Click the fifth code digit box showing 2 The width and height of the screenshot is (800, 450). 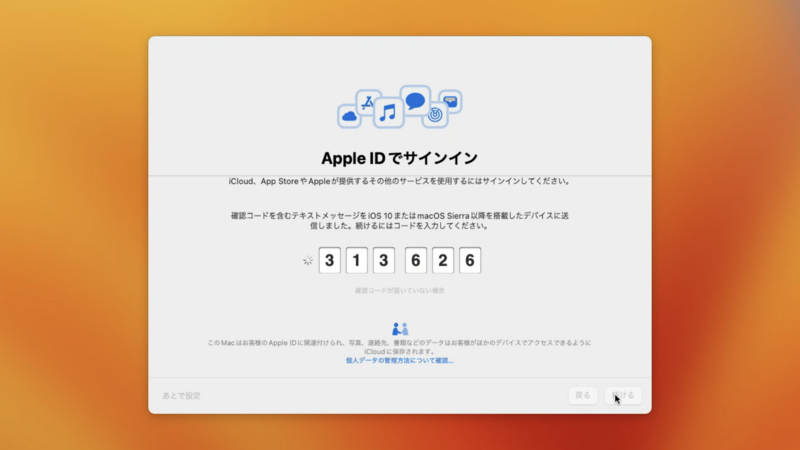443,260
